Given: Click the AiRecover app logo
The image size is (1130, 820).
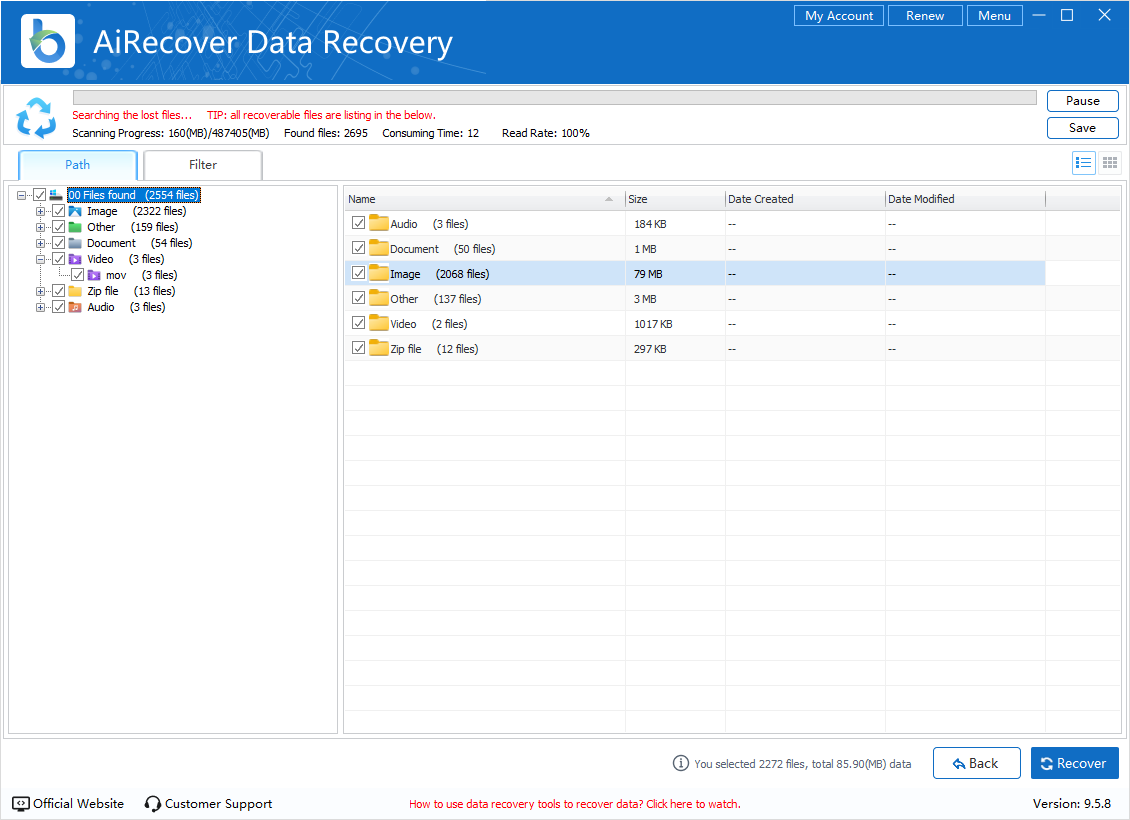Looking at the screenshot, I should pos(48,42).
